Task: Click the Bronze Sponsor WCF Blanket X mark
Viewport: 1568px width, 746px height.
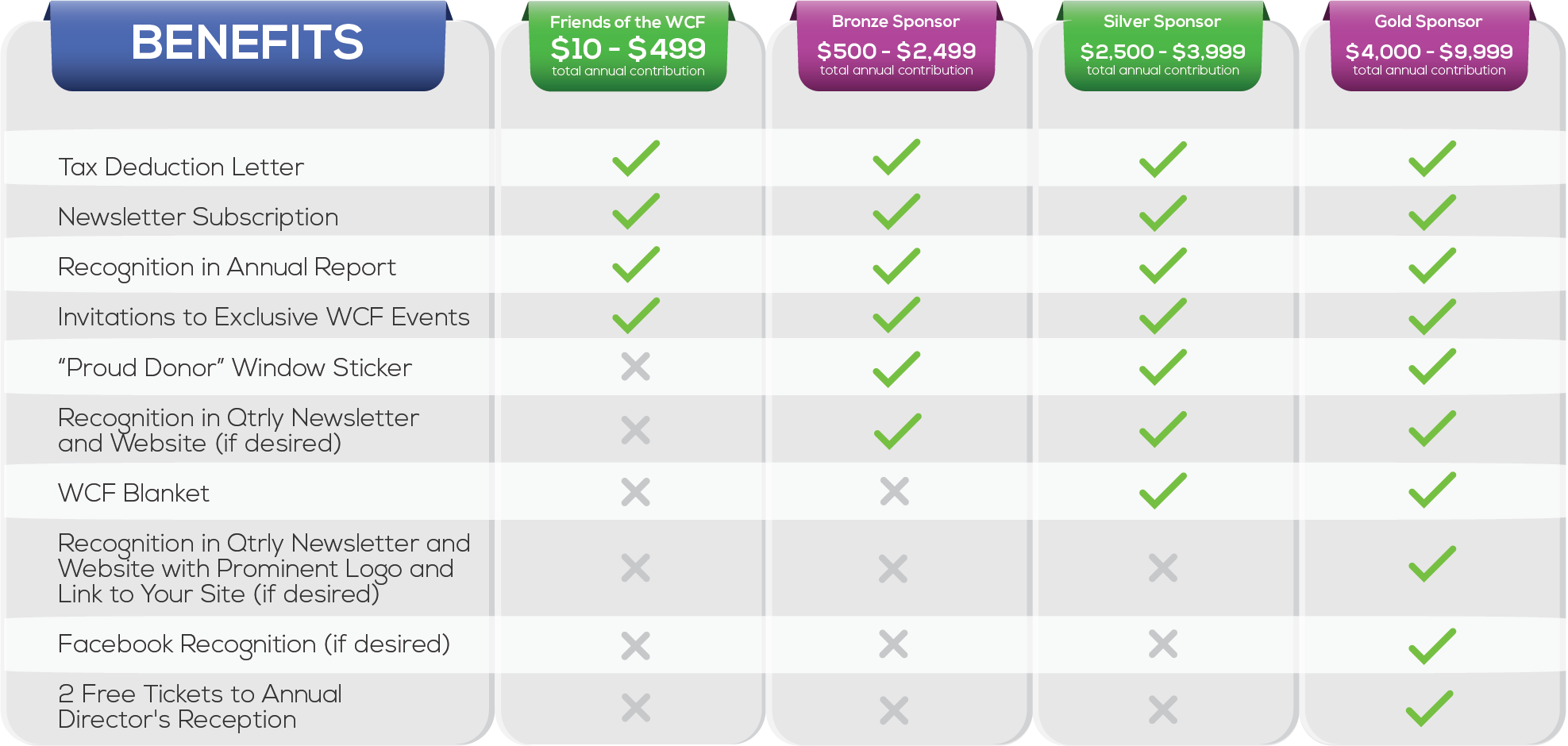Action: click(895, 491)
